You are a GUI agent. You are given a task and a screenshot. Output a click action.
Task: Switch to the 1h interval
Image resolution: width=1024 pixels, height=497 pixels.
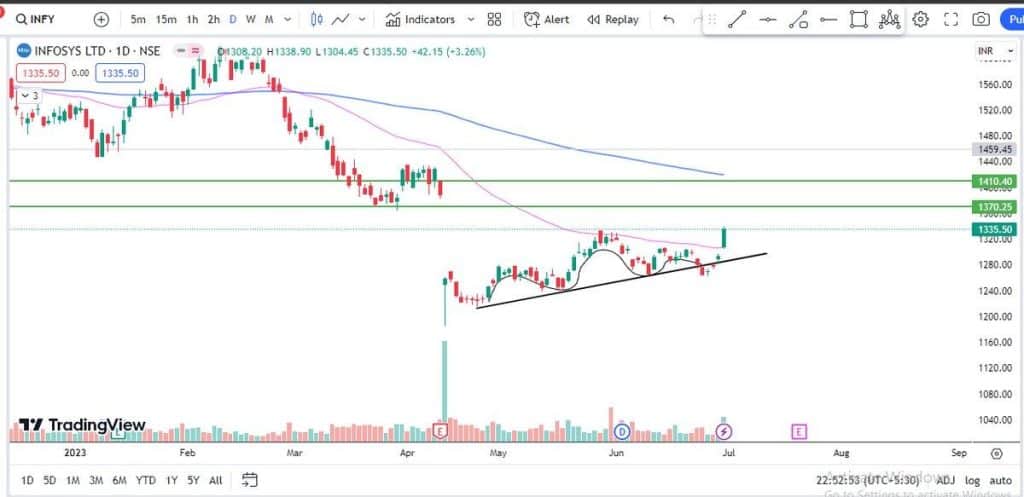tap(192, 20)
